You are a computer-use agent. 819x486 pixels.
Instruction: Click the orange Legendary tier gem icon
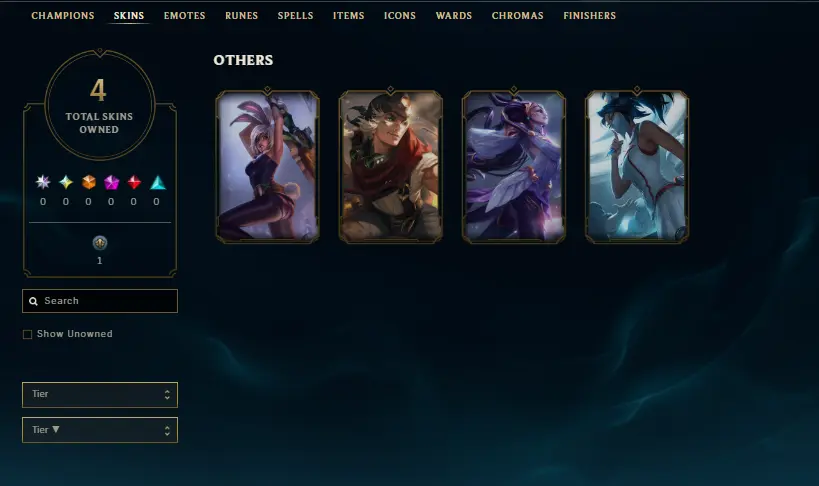click(x=89, y=182)
